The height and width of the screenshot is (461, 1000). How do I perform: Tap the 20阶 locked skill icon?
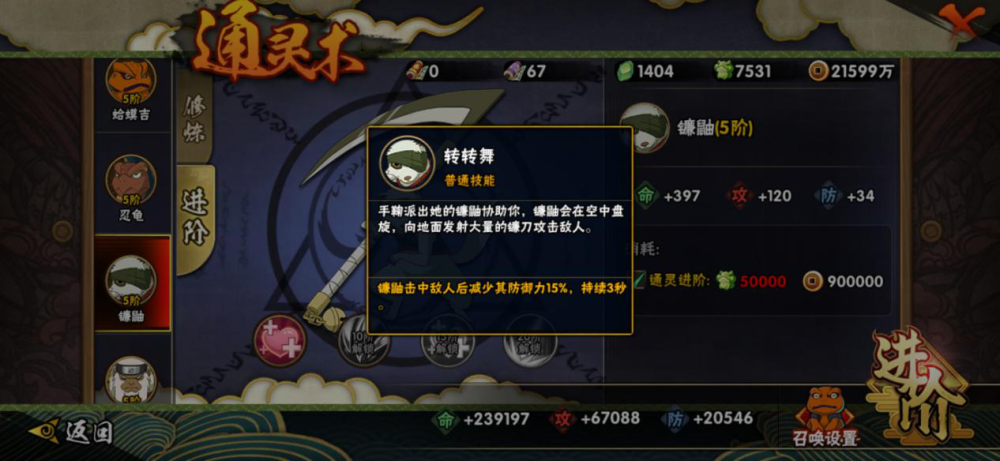(x=530, y=342)
